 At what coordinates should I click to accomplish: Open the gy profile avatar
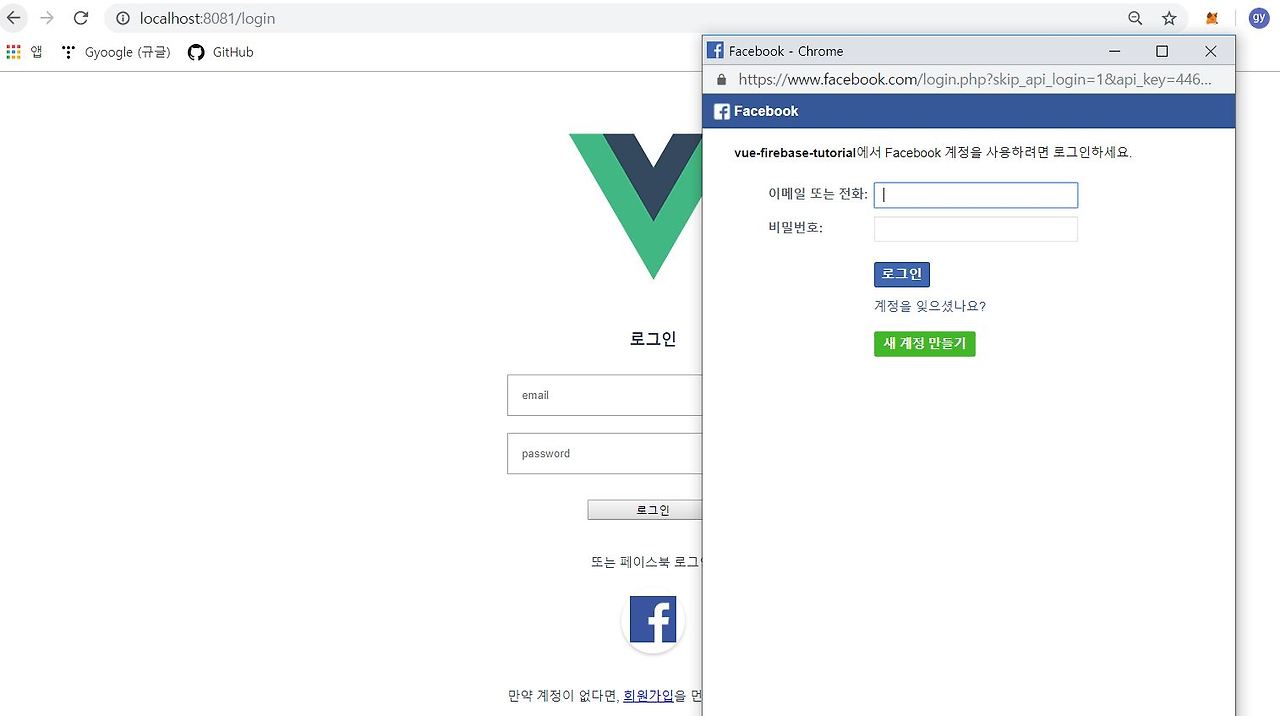point(1258,18)
